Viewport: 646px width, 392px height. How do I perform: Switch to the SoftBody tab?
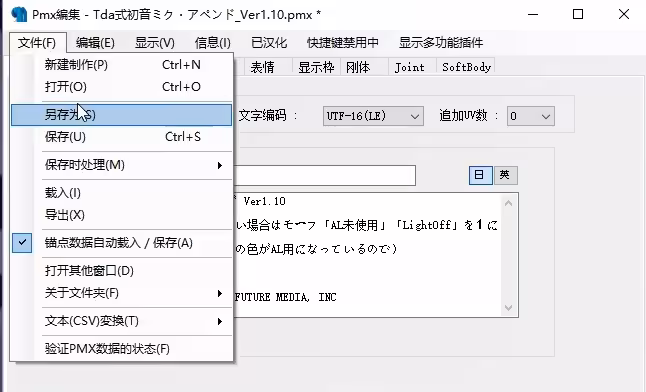click(466, 67)
